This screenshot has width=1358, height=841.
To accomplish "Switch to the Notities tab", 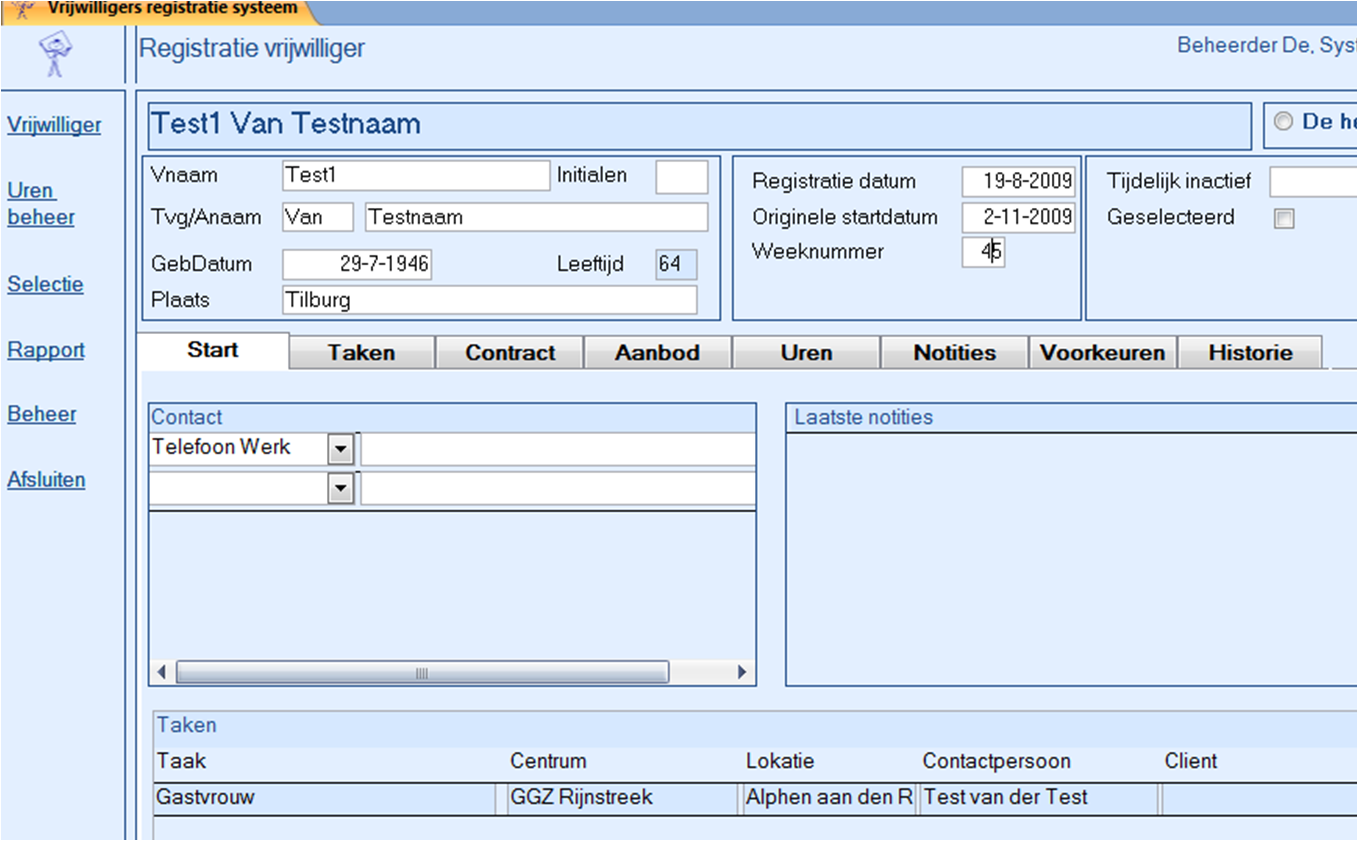I will point(954,352).
